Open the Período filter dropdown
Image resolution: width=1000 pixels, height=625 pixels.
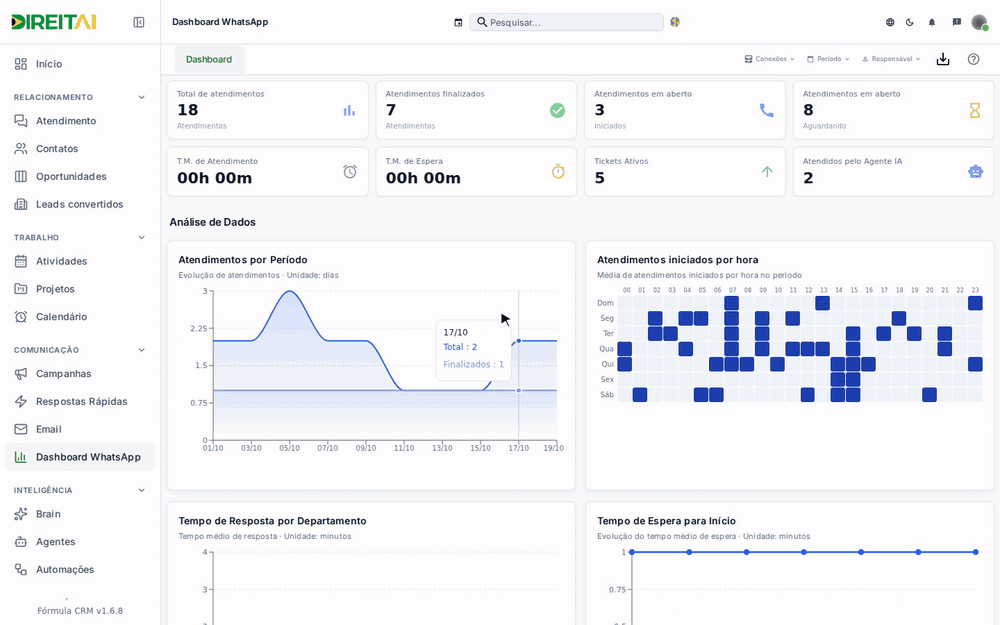pyautogui.click(x=828, y=59)
